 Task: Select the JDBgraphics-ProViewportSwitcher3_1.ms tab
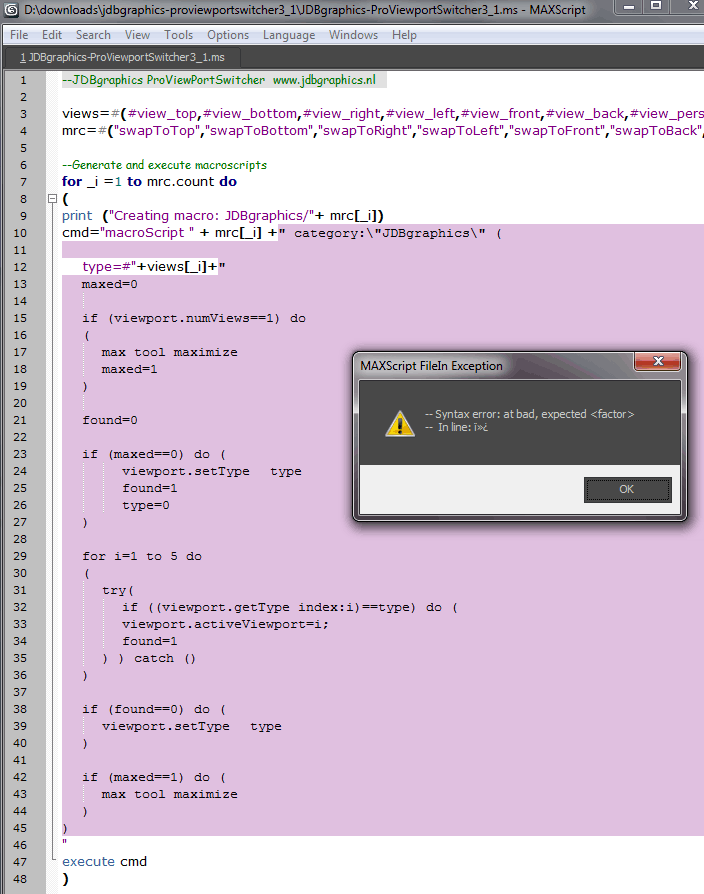click(122, 57)
